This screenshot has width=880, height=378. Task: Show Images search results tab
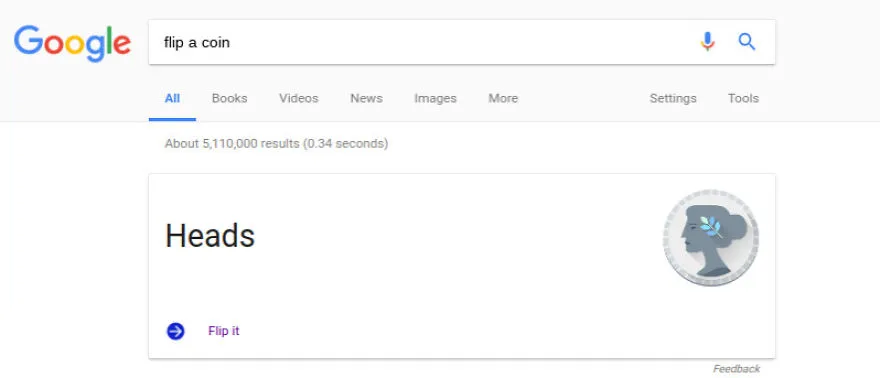point(436,99)
